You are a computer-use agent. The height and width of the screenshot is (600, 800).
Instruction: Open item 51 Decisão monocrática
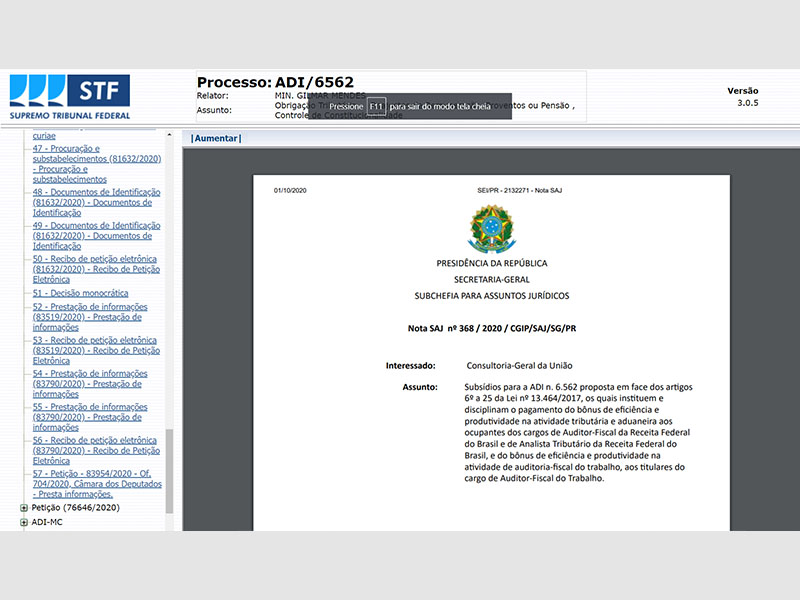point(81,293)
